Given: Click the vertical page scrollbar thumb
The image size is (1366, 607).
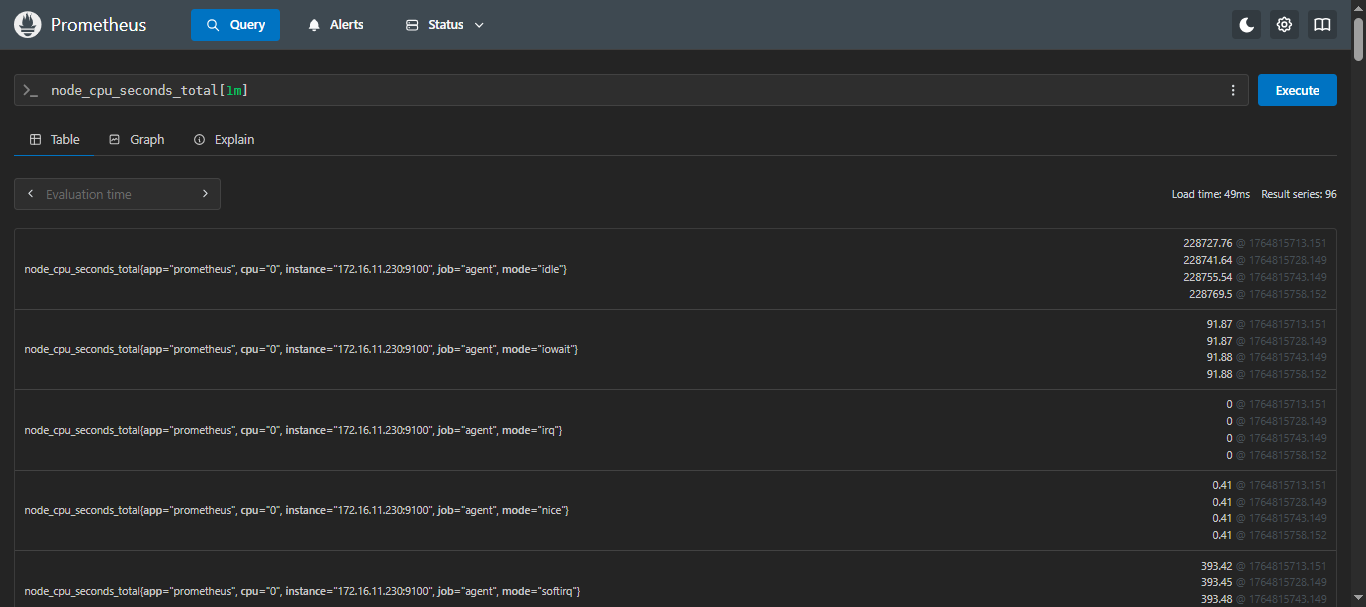Looking at the screenshot, I should pos(1358,30).
